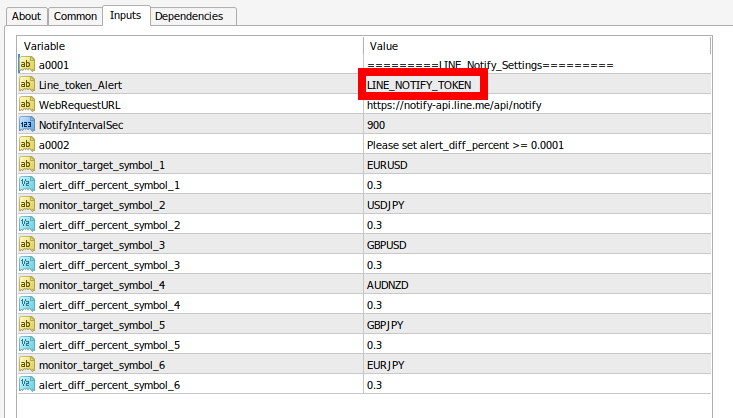Switch to the About tab
The height and width of the screenshot is (418, 733).
coord(27,16)
